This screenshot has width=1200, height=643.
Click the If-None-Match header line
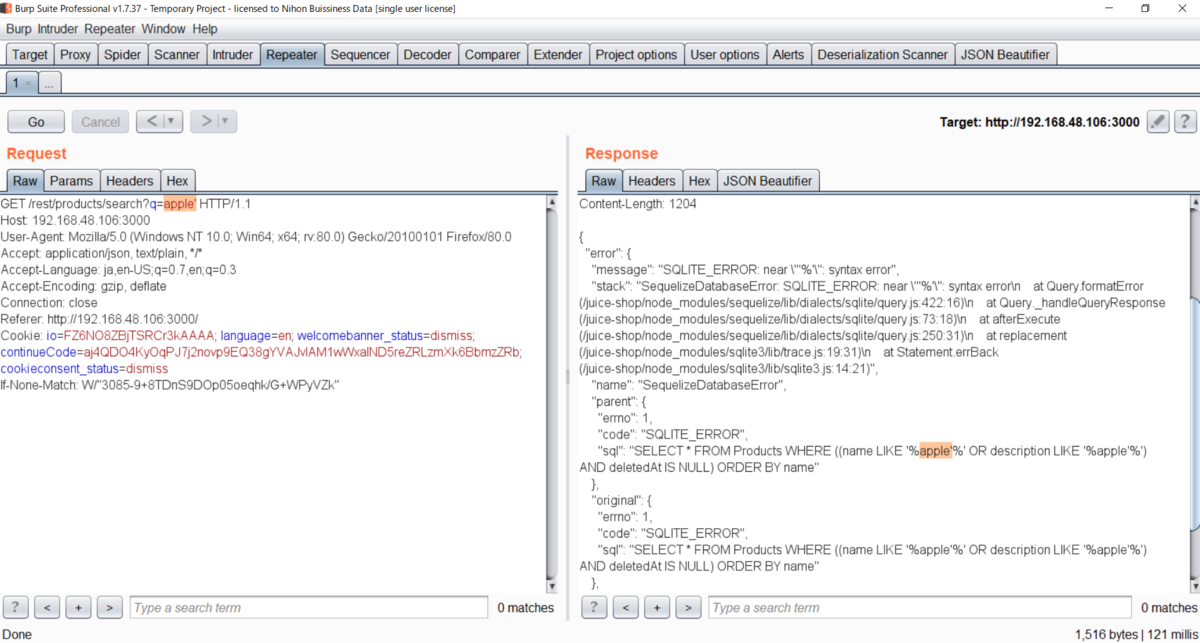click(170, 384)
